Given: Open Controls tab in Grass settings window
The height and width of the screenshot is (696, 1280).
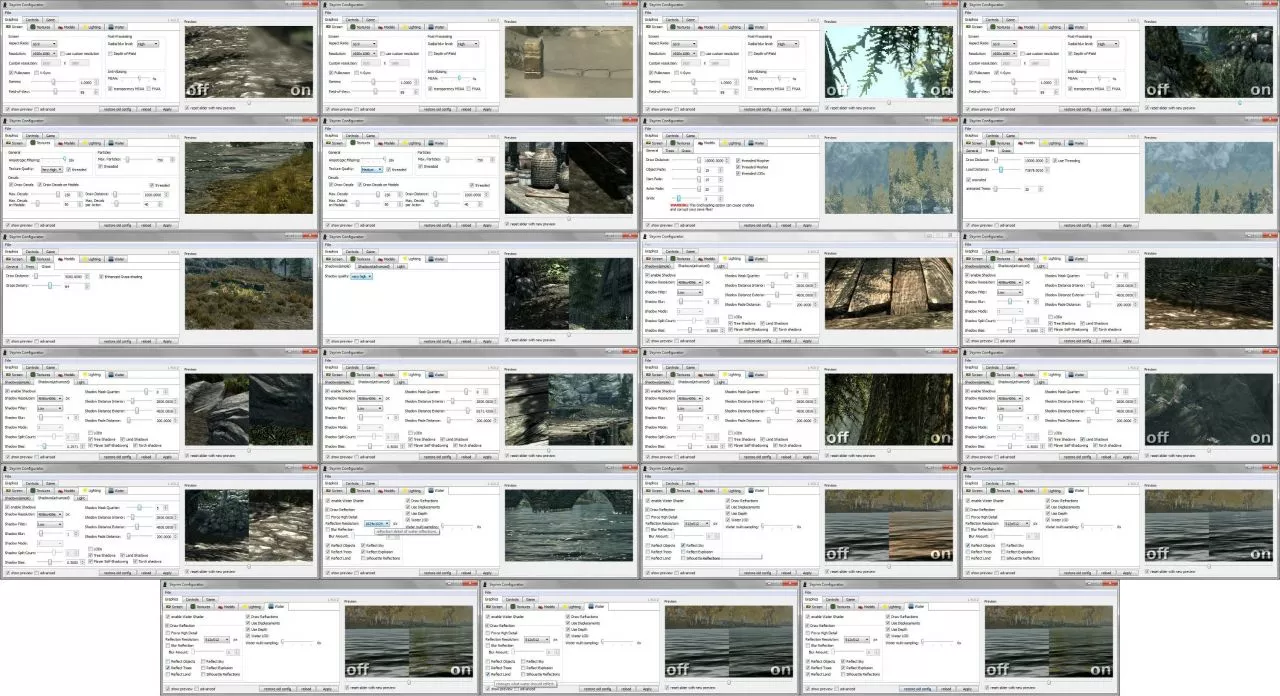Looking at the screenshot, I should tap(32, 251).
